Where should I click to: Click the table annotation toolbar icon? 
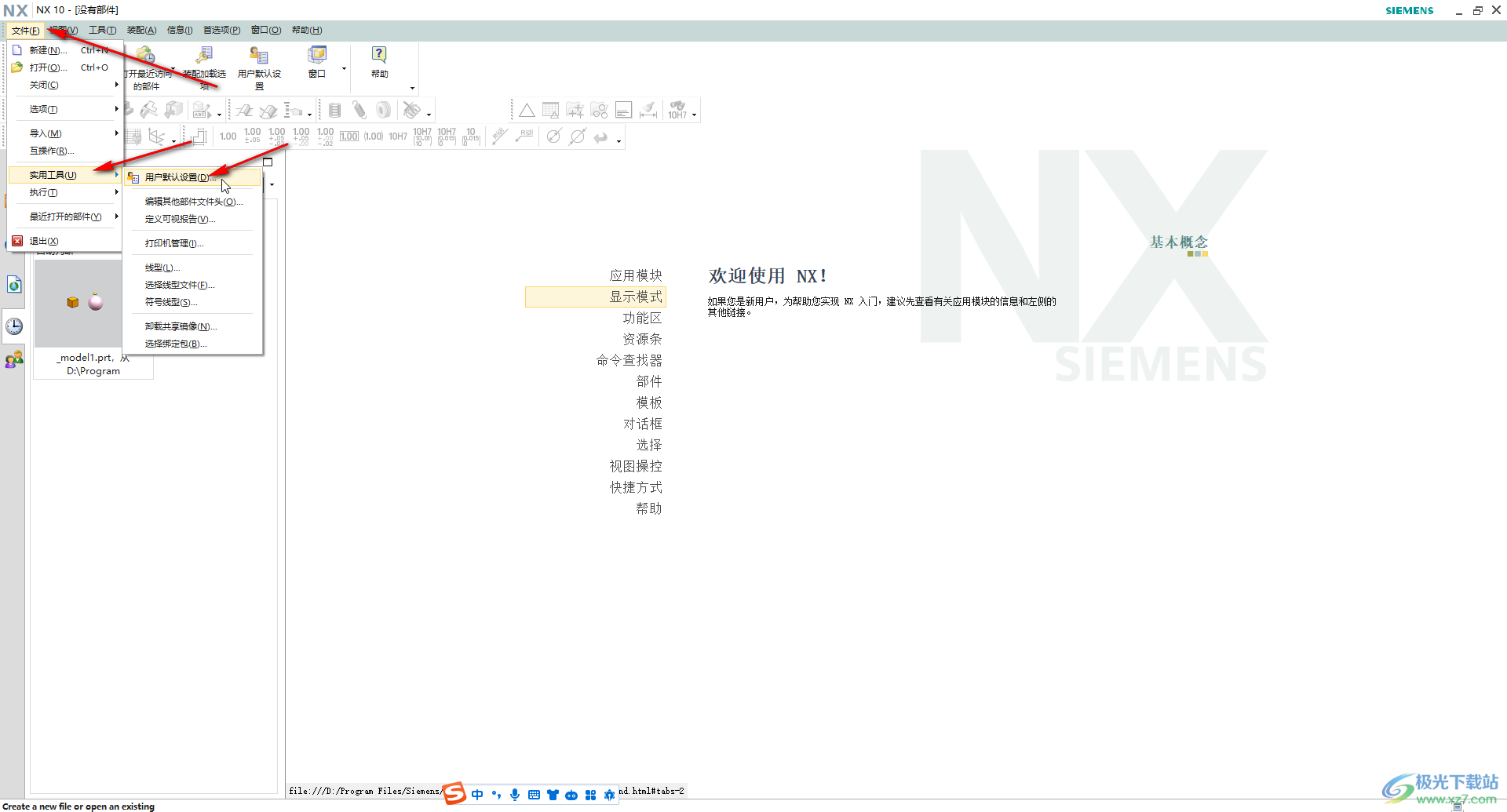pyautogui.click(x=551, y=111)
